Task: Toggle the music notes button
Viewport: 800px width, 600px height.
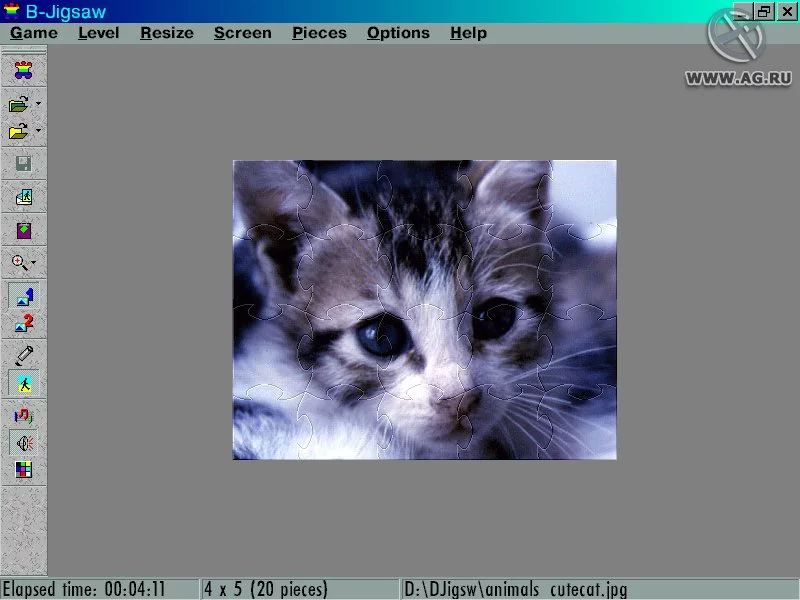Action: [x=23, y=416]
